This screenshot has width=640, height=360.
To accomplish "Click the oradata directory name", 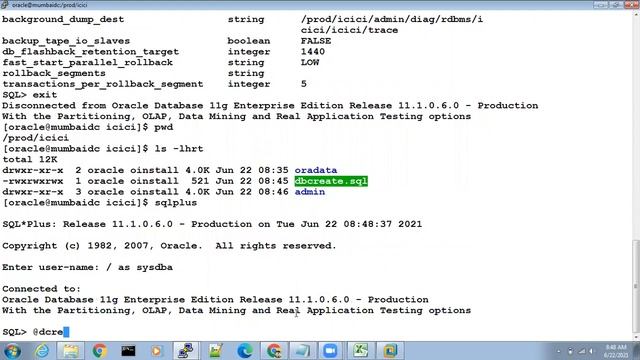I will (x=316, y=170).
